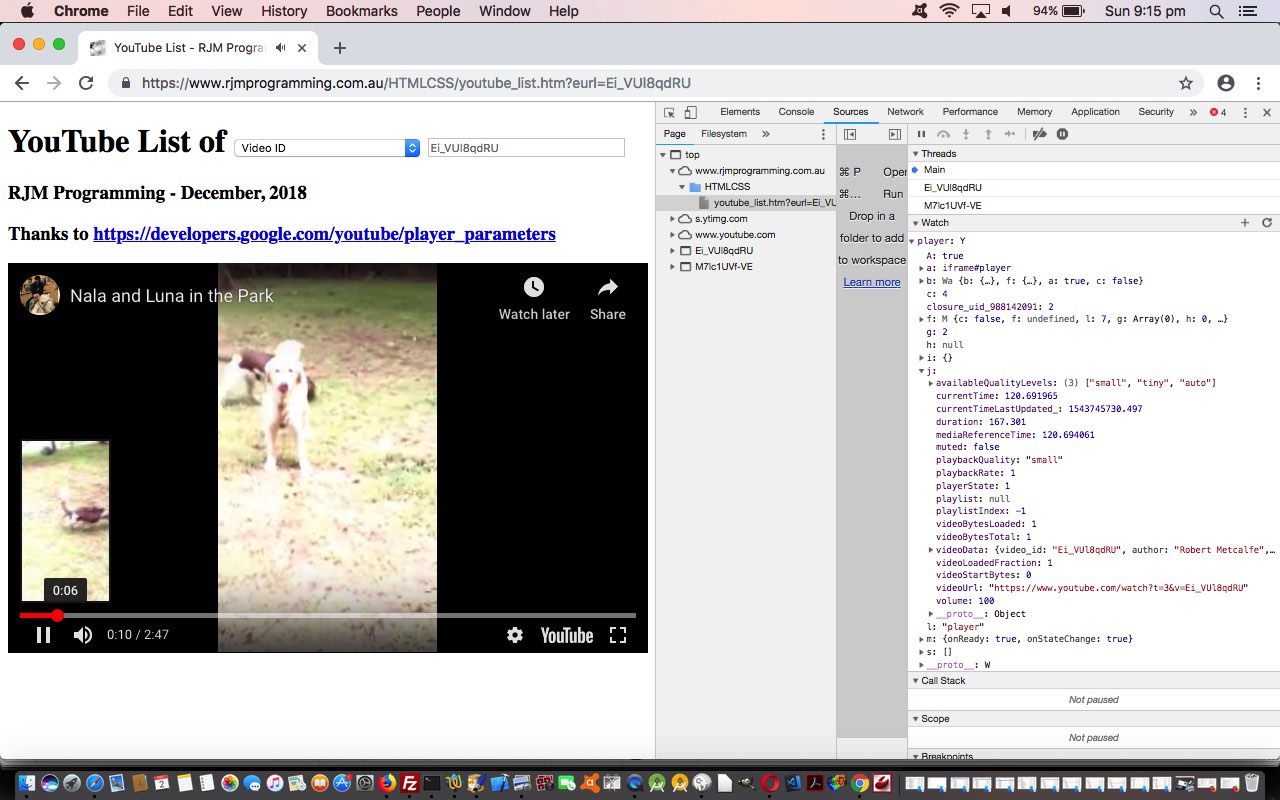
Task: Reload the page in Chrome
Action: pos(86,83)
